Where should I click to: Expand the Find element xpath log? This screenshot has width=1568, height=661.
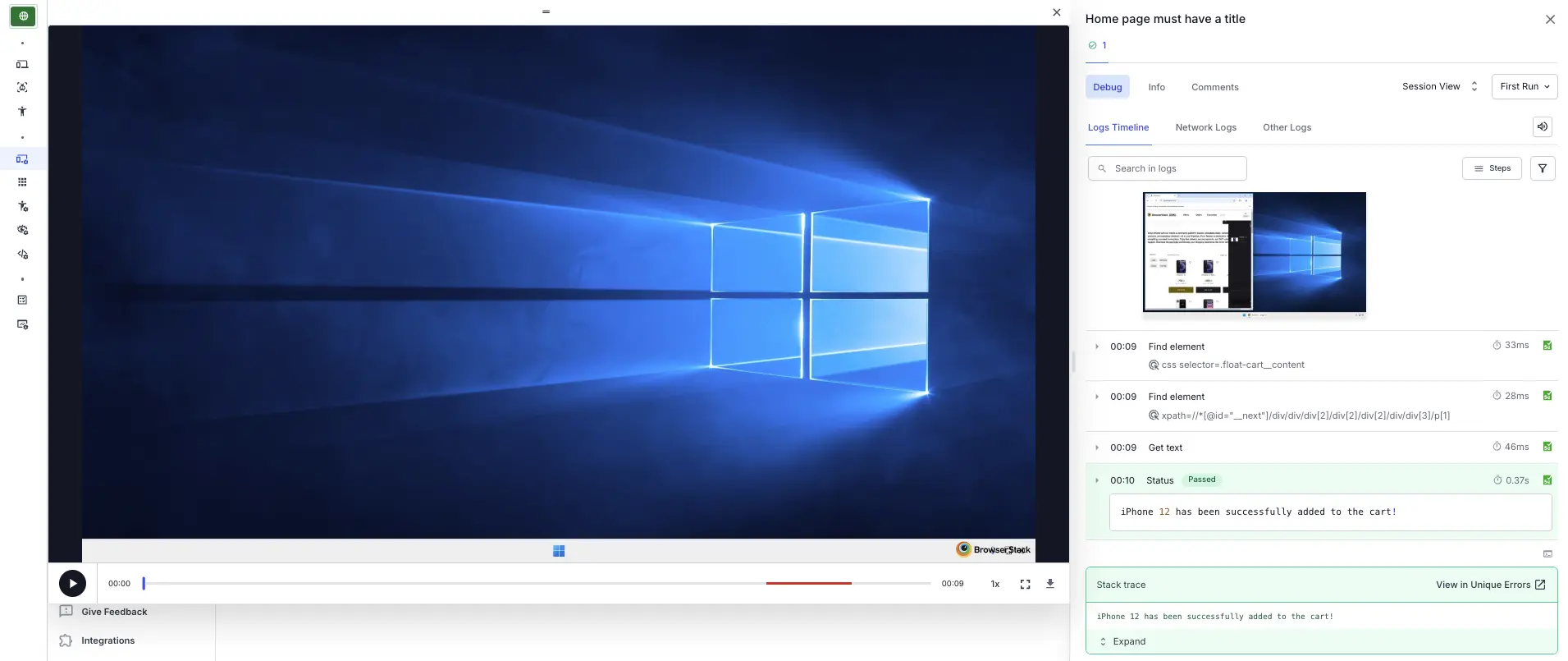click(x=1097, y=397)
